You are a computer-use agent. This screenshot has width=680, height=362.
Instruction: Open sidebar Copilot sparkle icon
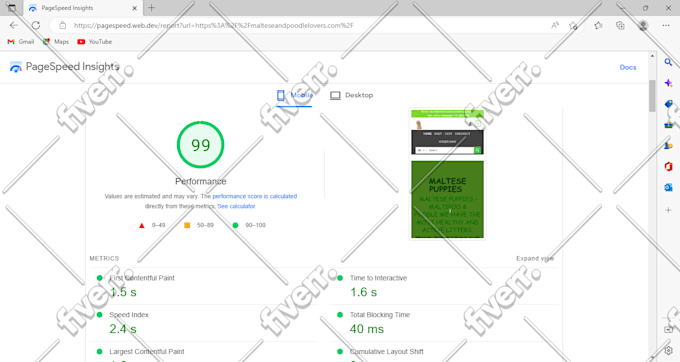tap(668, 83)
